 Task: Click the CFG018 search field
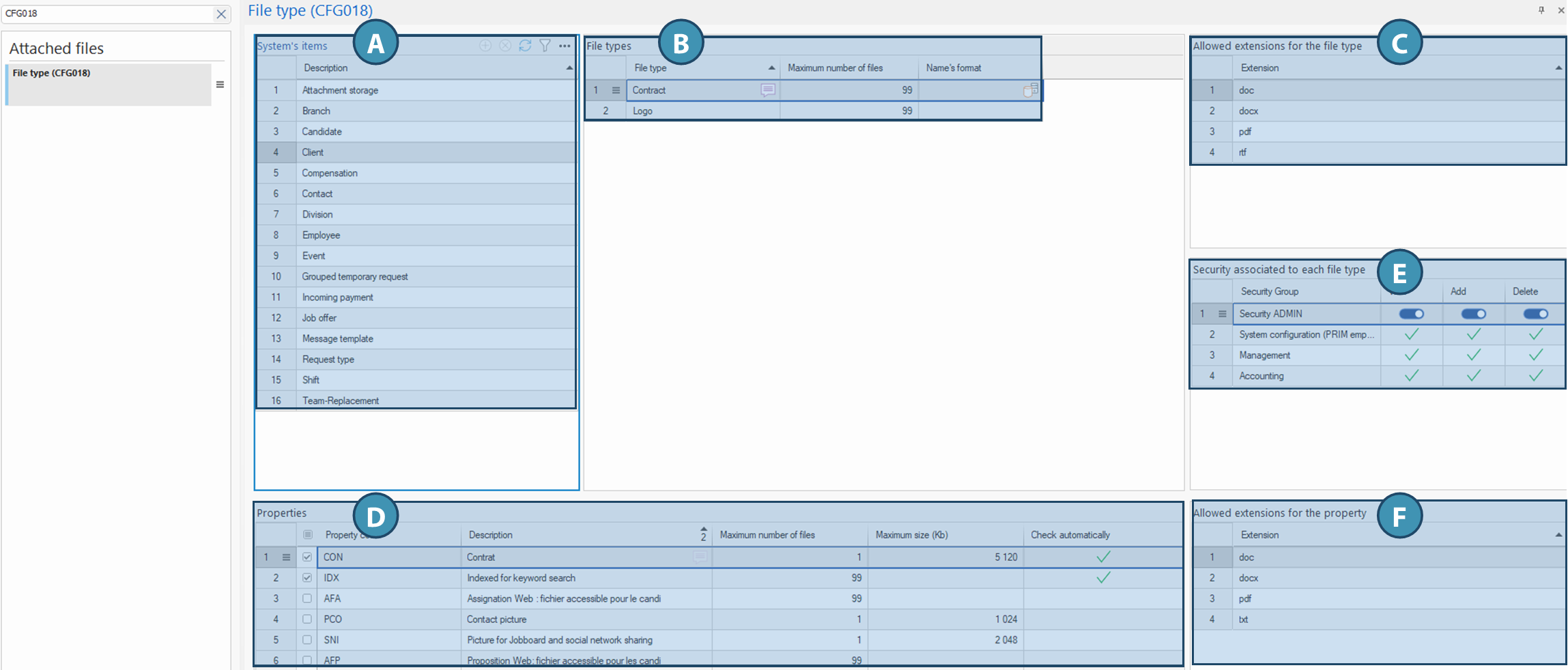109,14
